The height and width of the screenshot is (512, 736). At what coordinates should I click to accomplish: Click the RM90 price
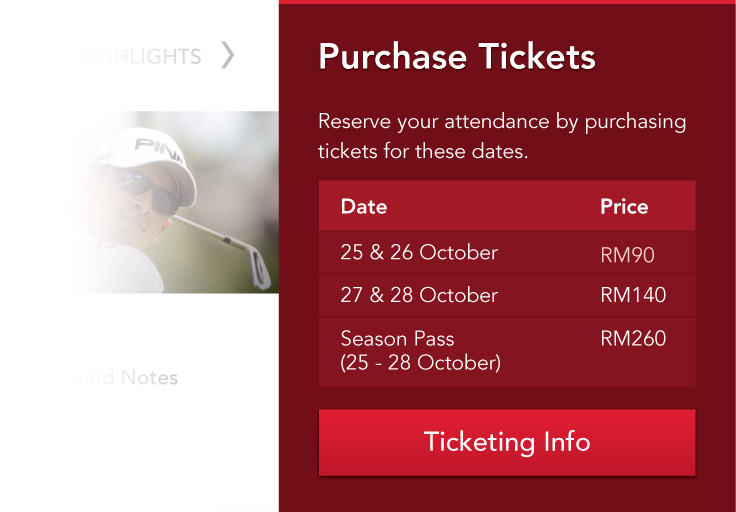click(627, 255)
